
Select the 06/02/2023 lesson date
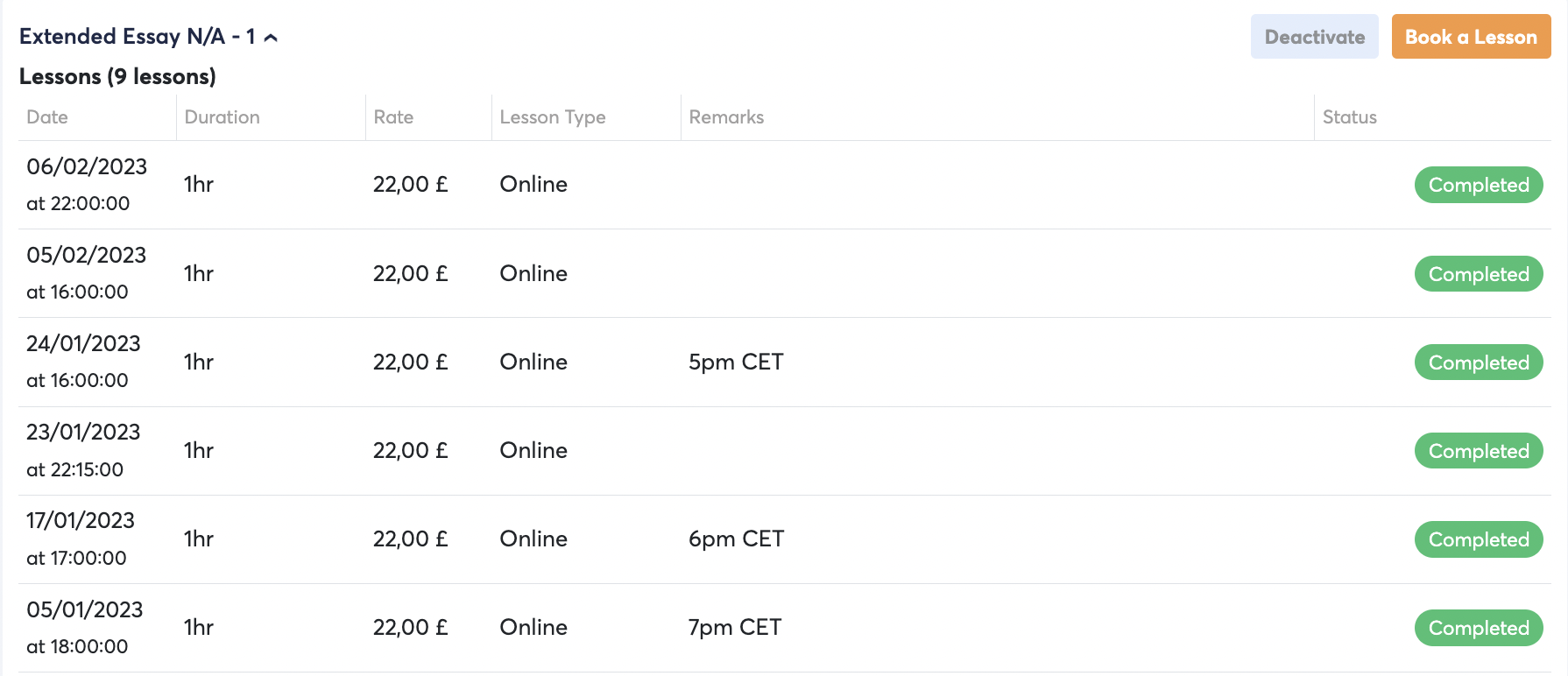coord(87,166)
